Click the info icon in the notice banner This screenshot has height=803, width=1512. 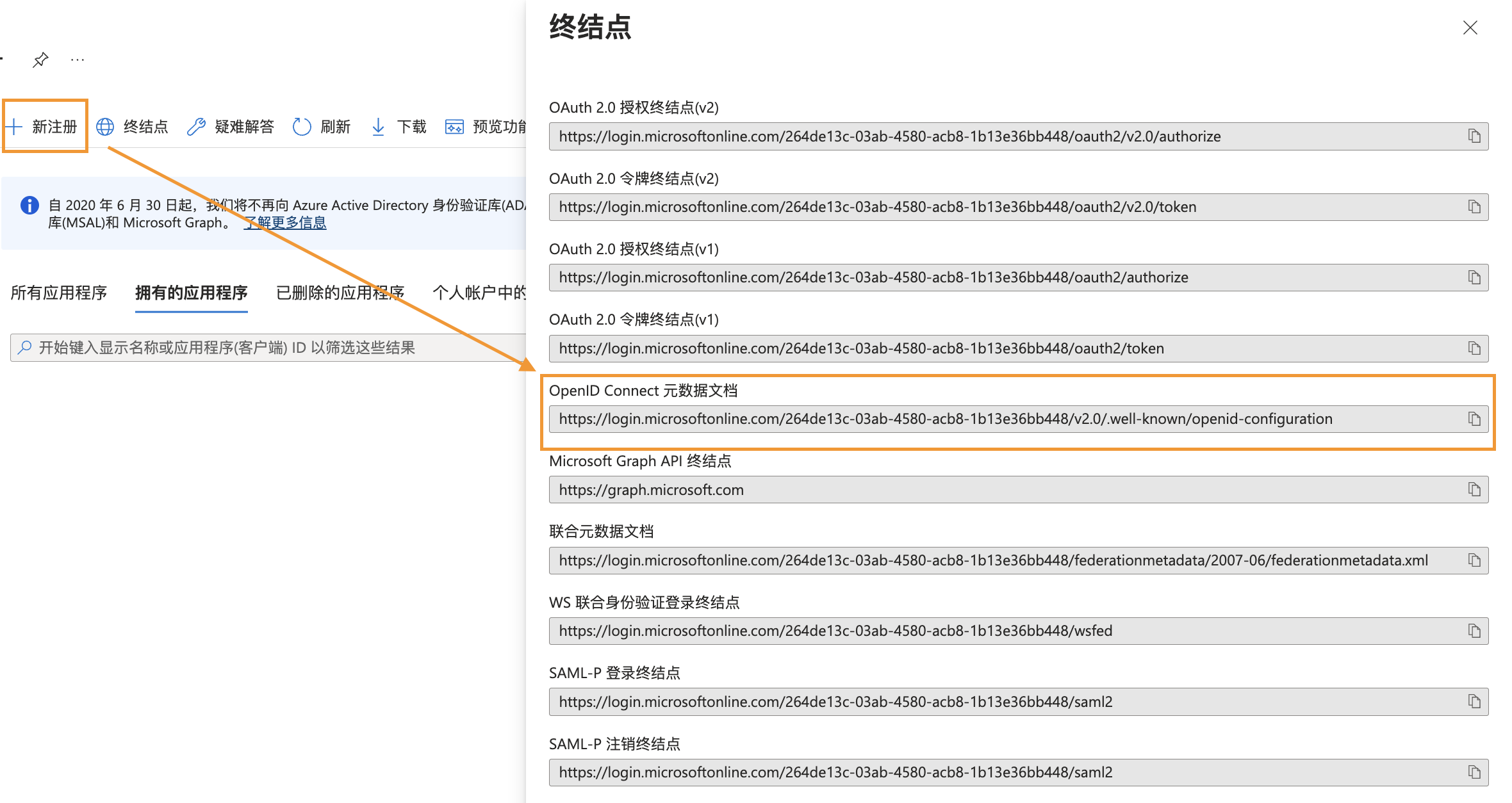click(29, 205)
